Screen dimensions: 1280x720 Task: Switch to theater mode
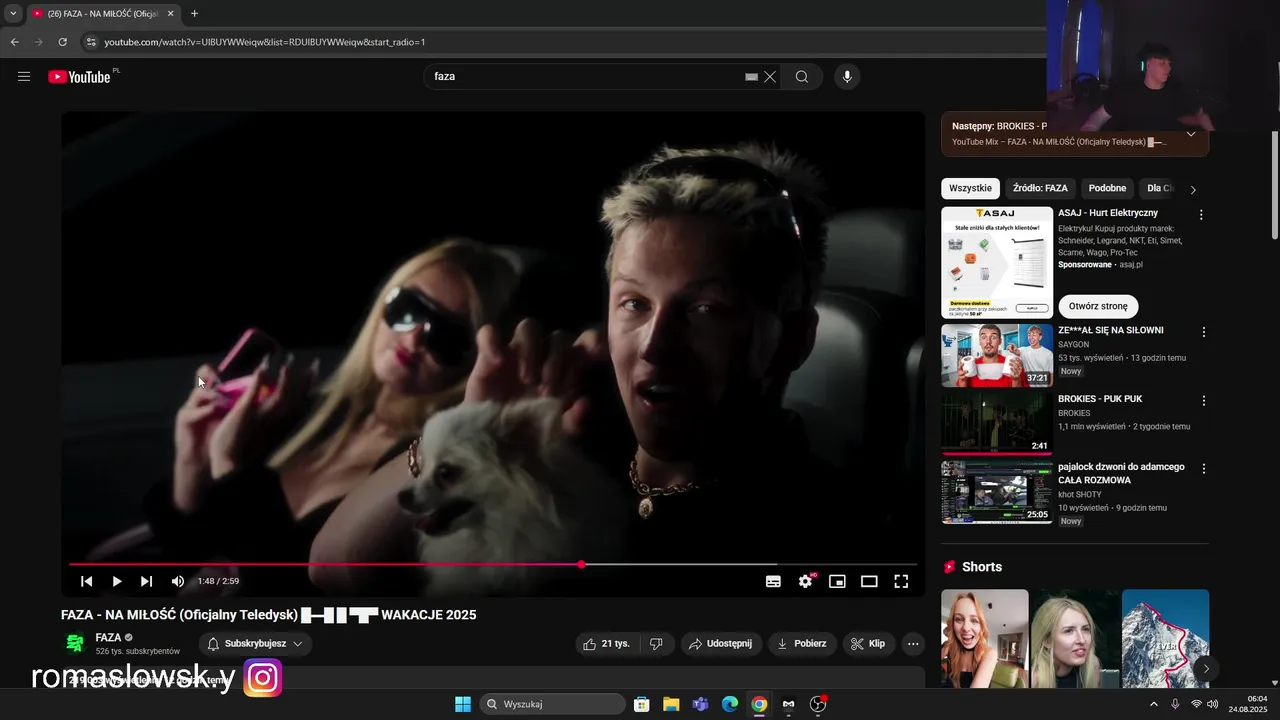point(869,581)
